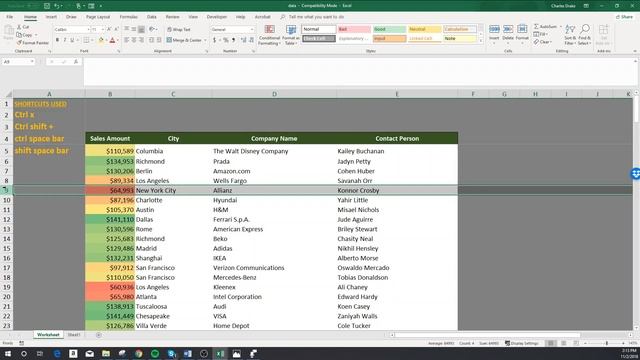
Task: Toggle Italic formatting
Action: (64, 40)
